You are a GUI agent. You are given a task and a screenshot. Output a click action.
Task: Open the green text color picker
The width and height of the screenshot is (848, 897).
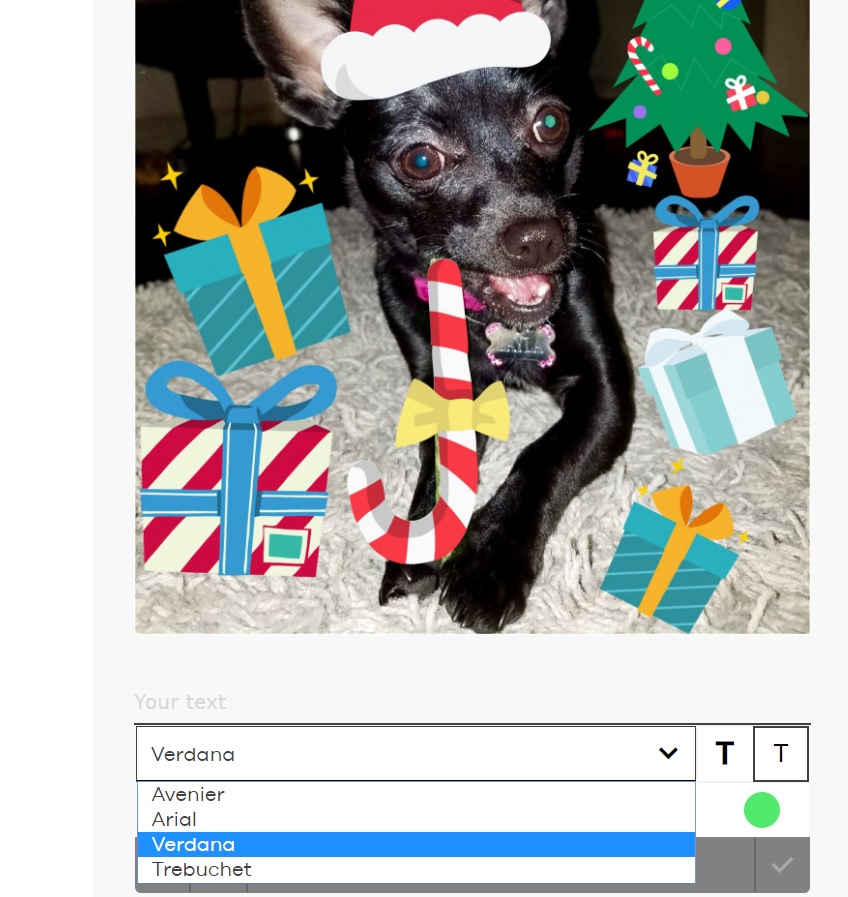pos(762,809)
